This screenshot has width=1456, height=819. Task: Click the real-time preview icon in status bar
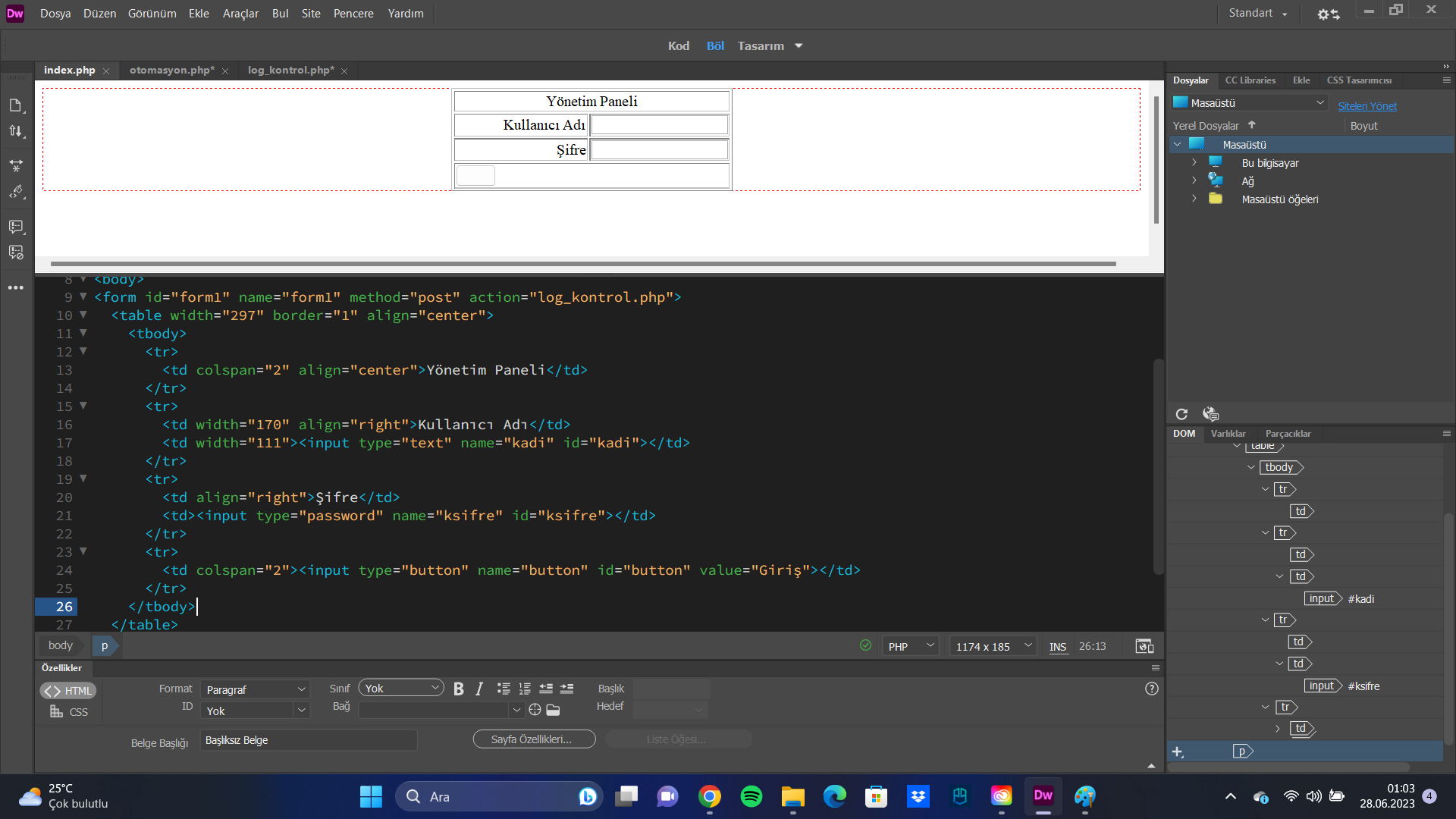[1144, 646]
